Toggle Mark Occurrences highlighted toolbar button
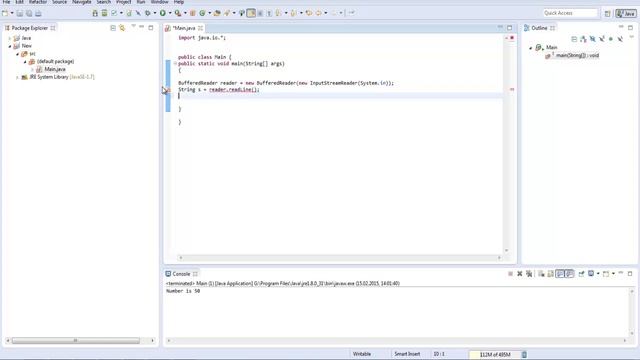Viewport: 640px width, 360px height. (251, 13)
